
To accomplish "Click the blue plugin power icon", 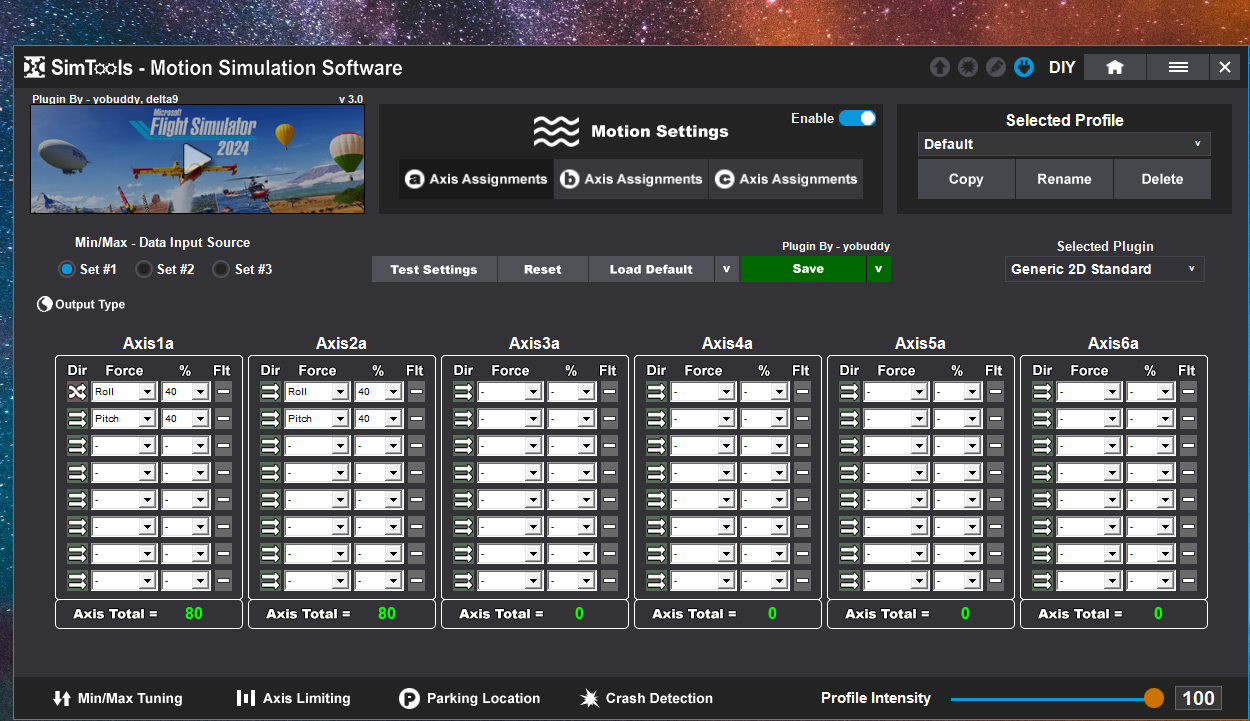I will (x=1023, y=67).
